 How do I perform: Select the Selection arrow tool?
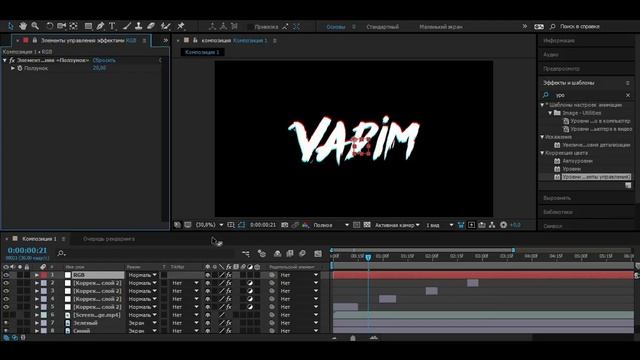[11, 26]
